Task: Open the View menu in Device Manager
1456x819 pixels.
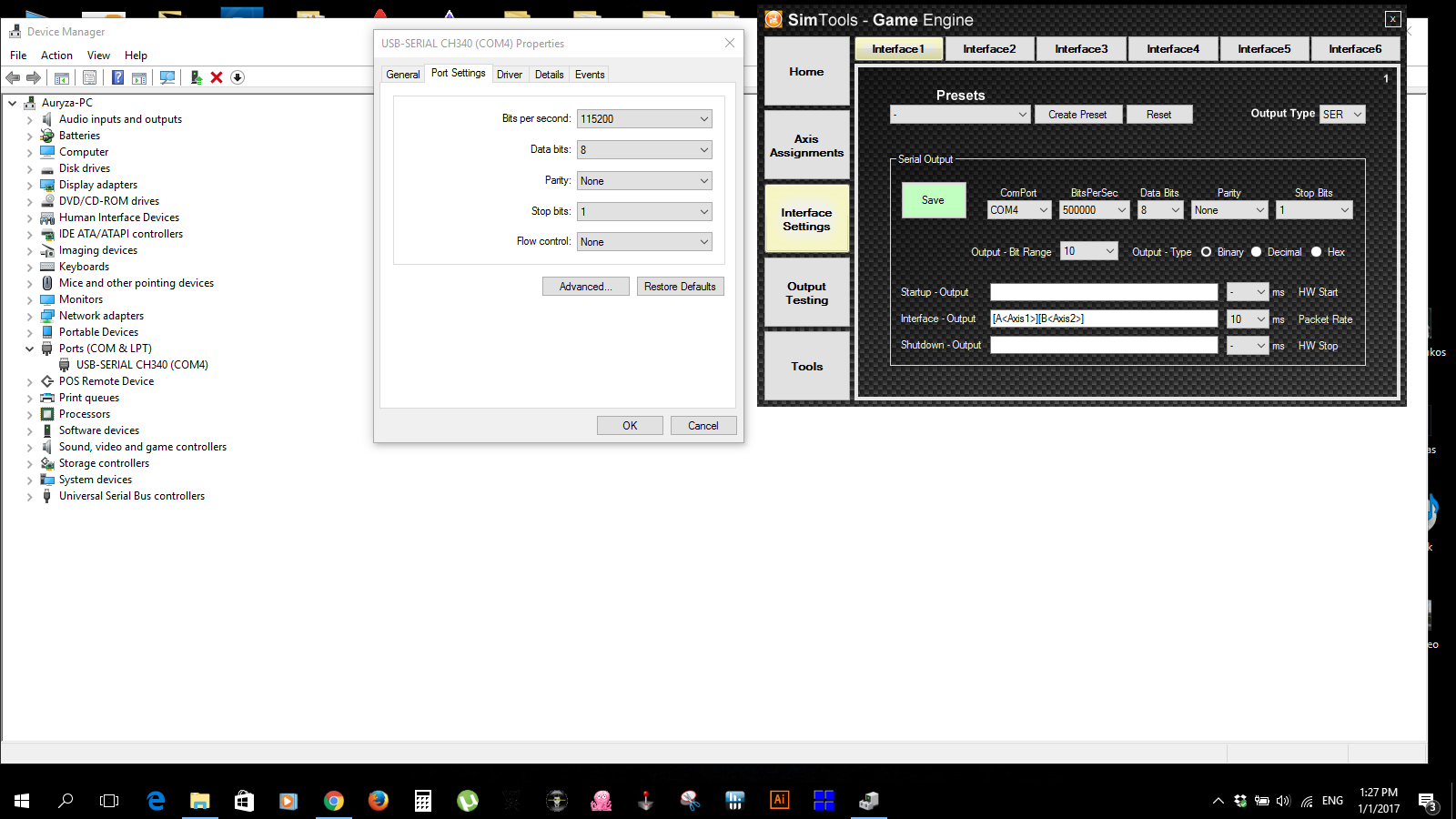Action: [98, 56]
